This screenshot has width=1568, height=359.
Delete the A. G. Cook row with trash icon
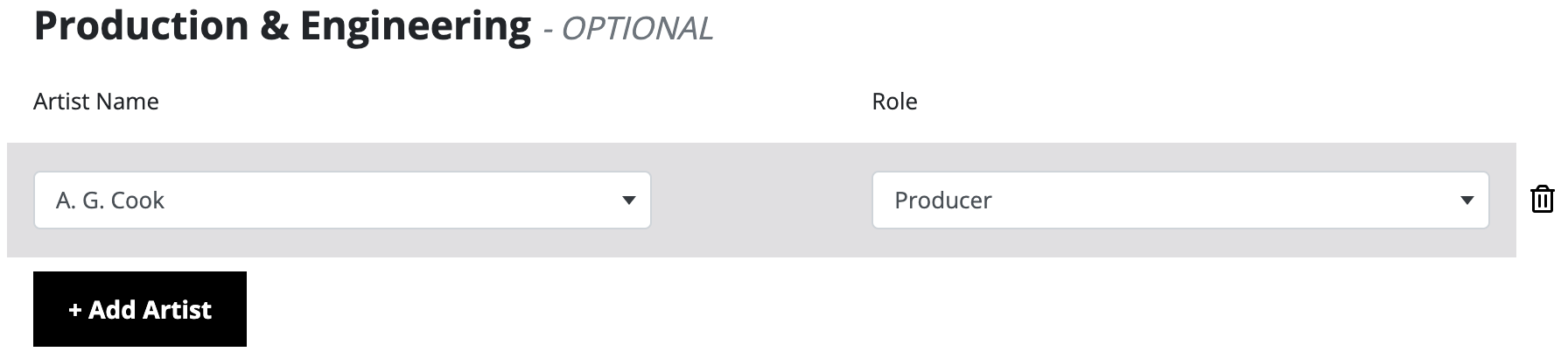1542,200
